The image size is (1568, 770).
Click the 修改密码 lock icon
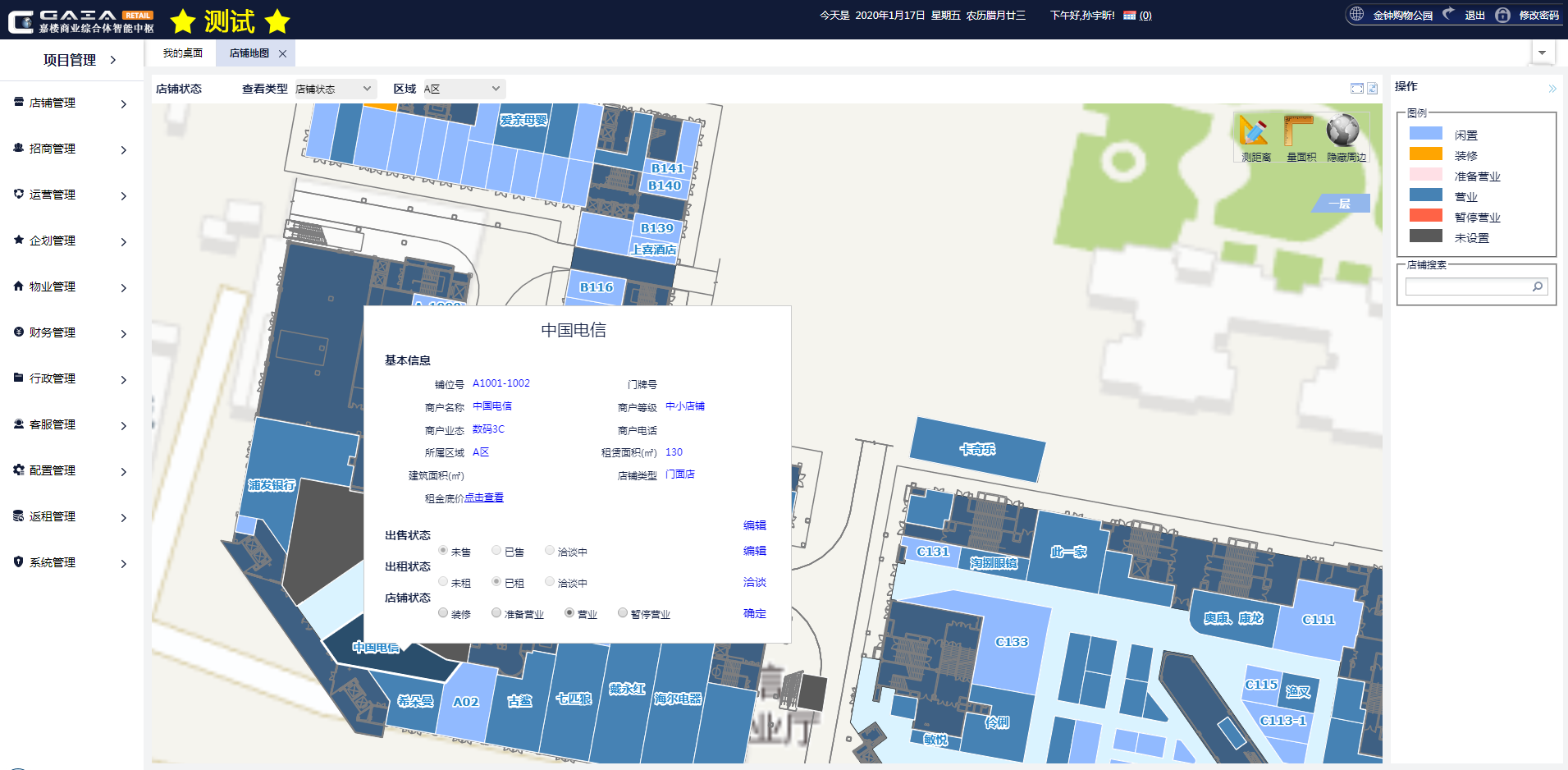pyautogui.click(x=1502, y=15)
